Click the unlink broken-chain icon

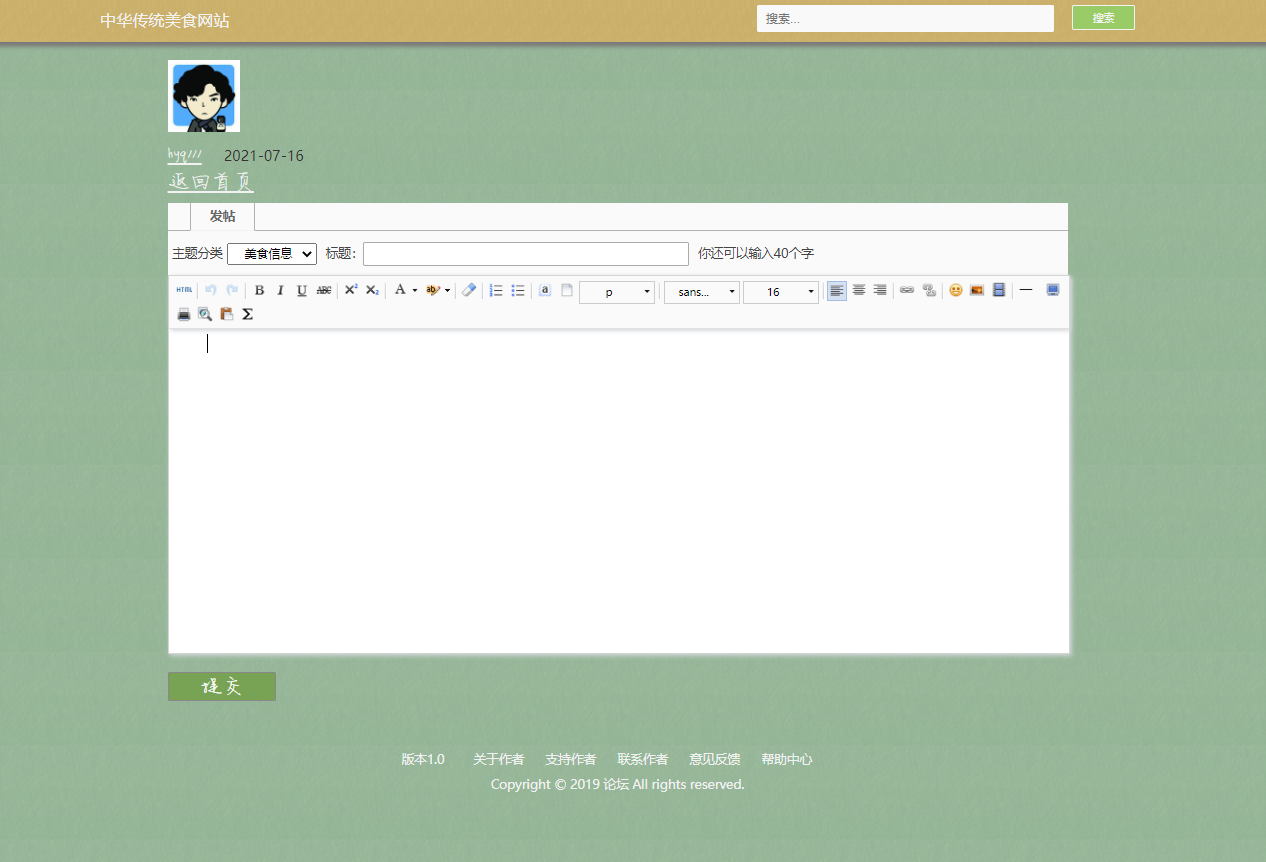[x=929, y=290]
